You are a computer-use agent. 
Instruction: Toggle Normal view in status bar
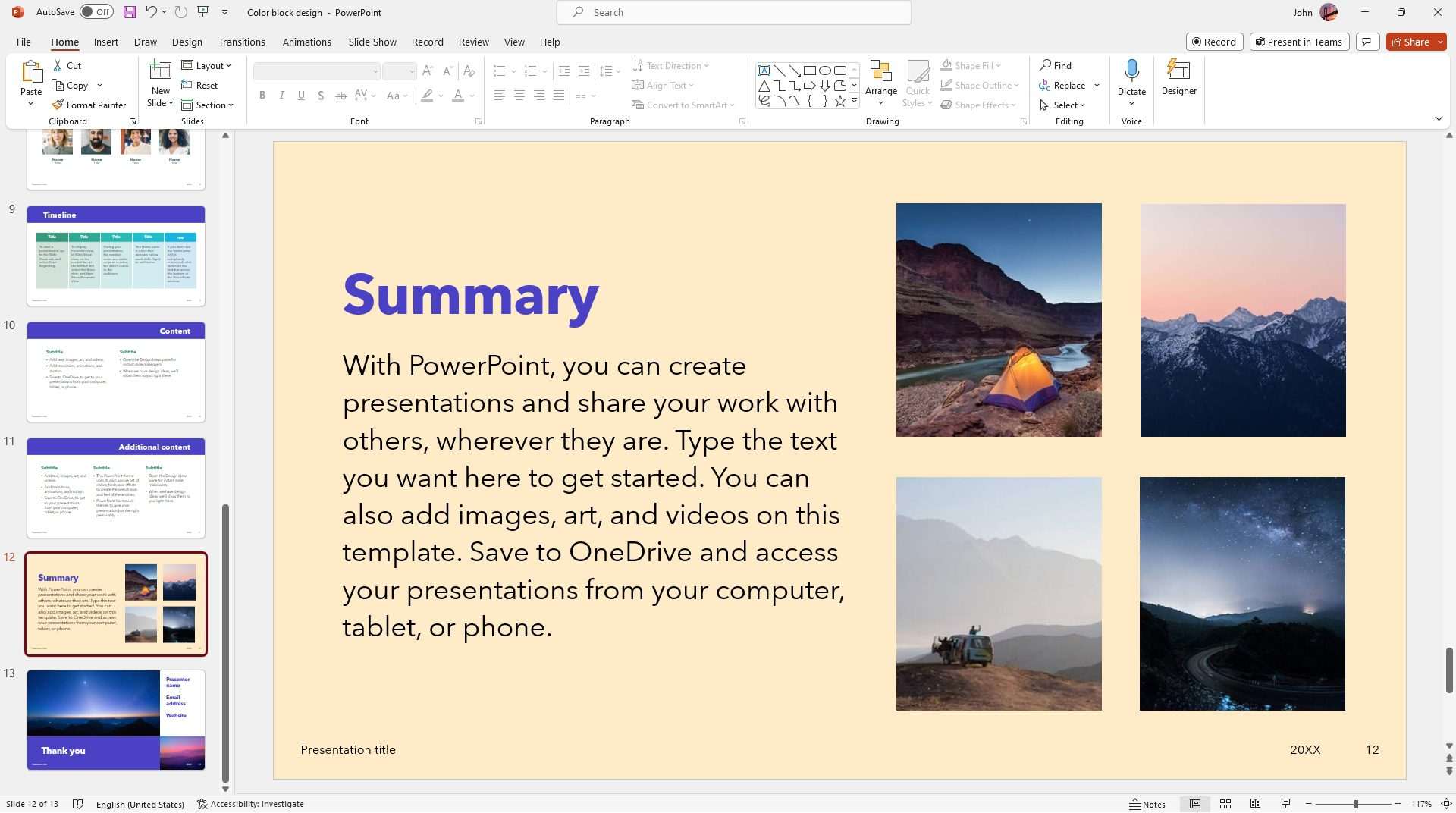1194,804
